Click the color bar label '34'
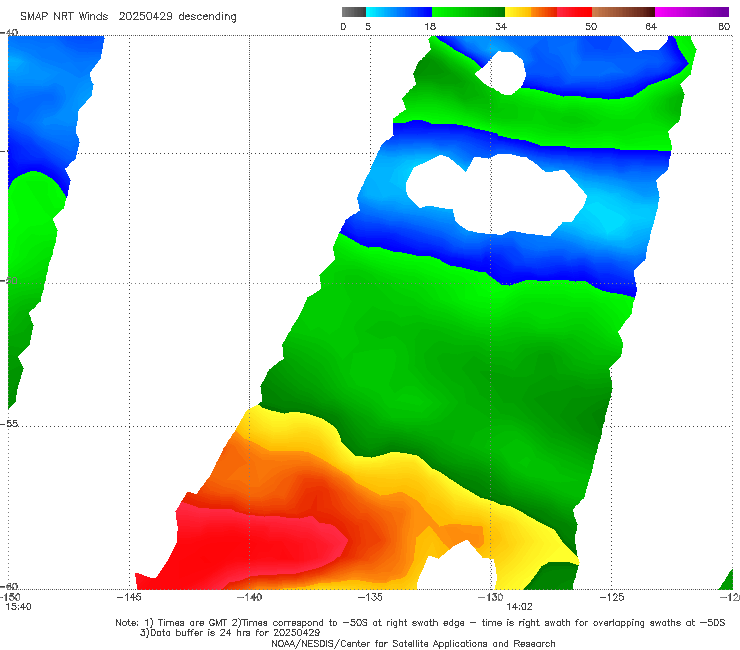 [x=501, y=26]
